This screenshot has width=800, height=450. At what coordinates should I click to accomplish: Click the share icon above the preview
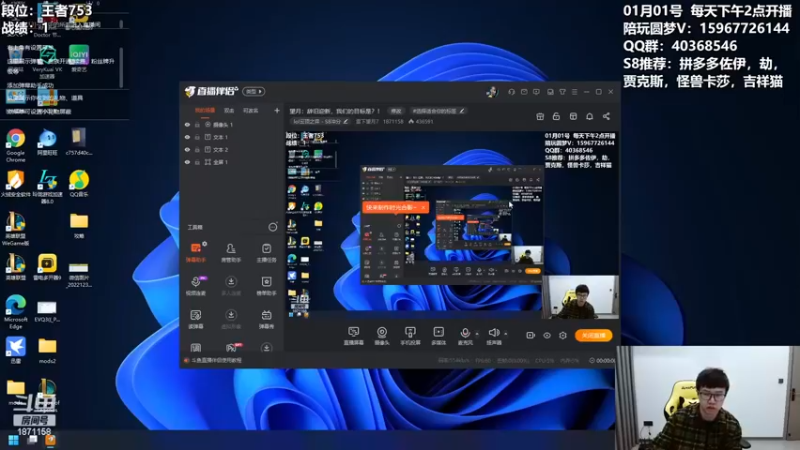point(606,116)
